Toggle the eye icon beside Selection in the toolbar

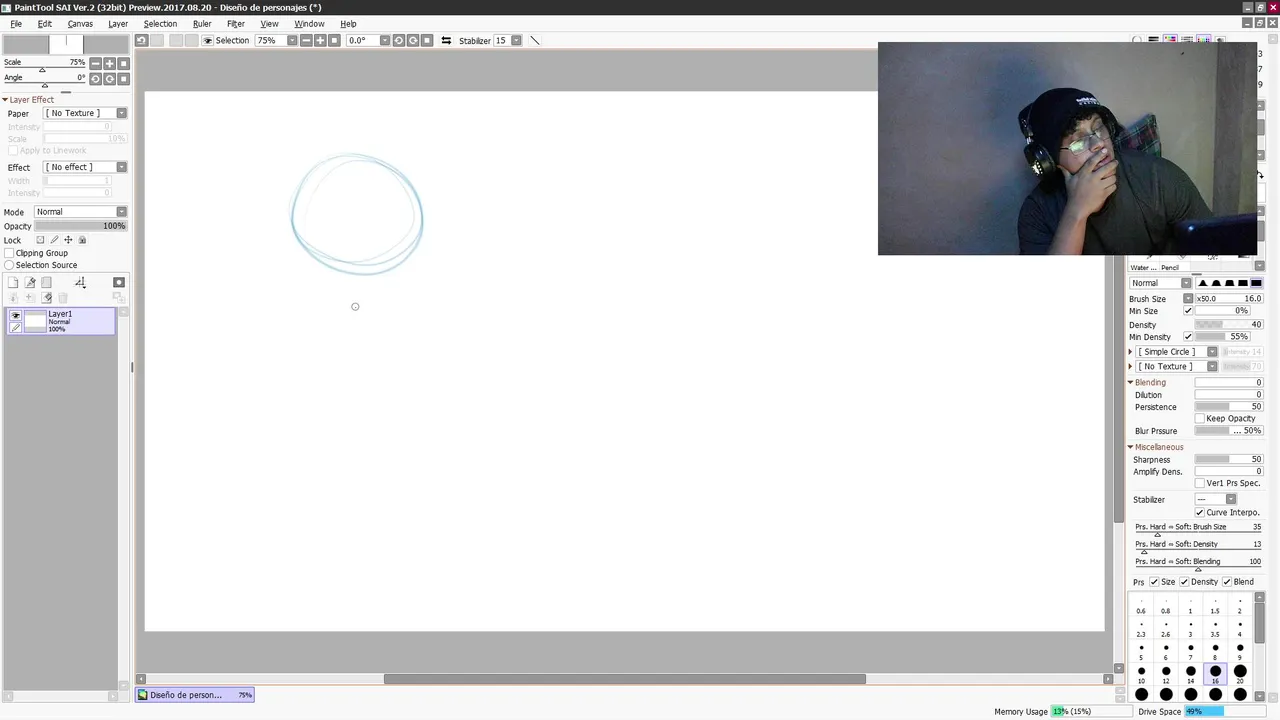click(208, 40)
